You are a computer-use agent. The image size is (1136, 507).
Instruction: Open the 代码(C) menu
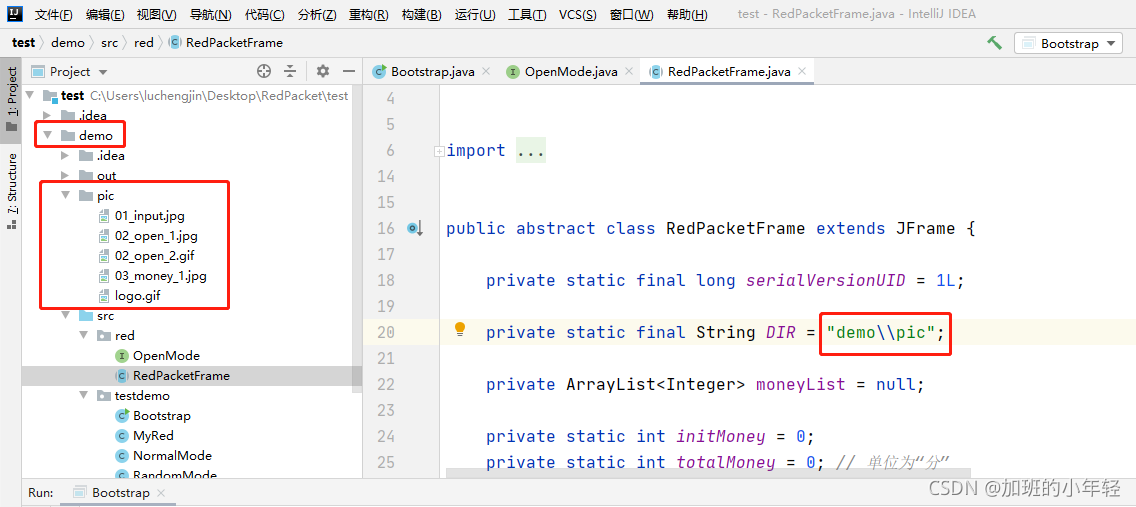(264, 14)
